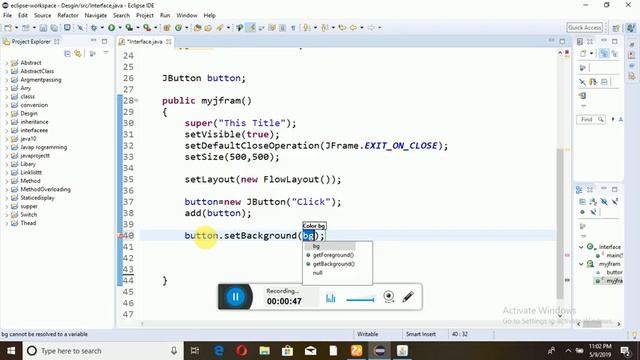Click the Save icon in toolbar
The image size is (640, 360).
[43, 28]
